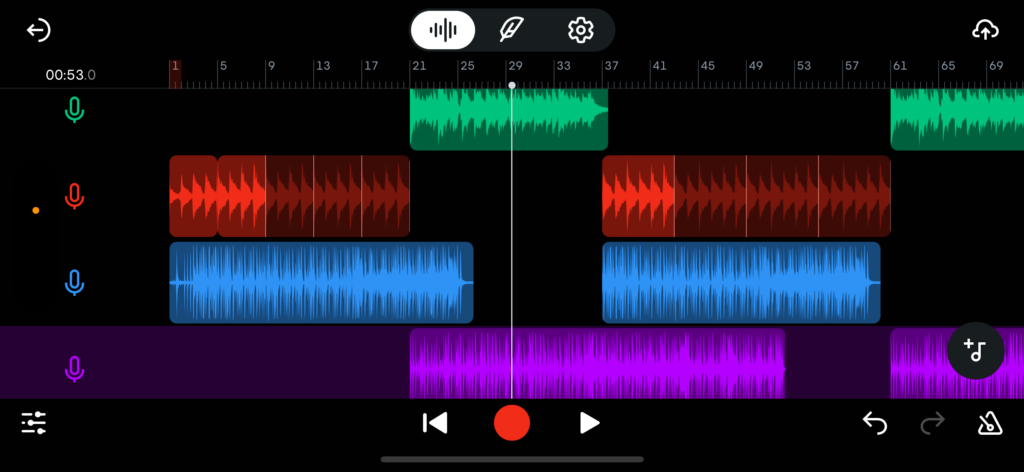Viewport: 1024px width, 472px height.
Task: Select the green clip starting at bar 61
Action: coord(957,119)
